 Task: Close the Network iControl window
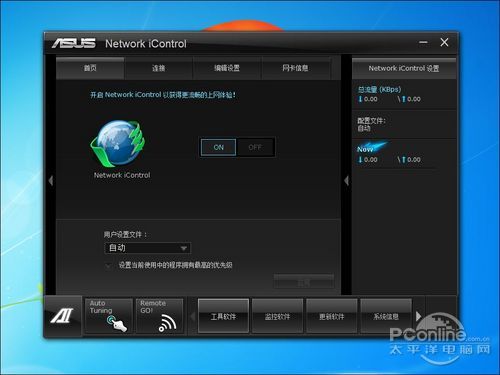[x=444, y=42]
